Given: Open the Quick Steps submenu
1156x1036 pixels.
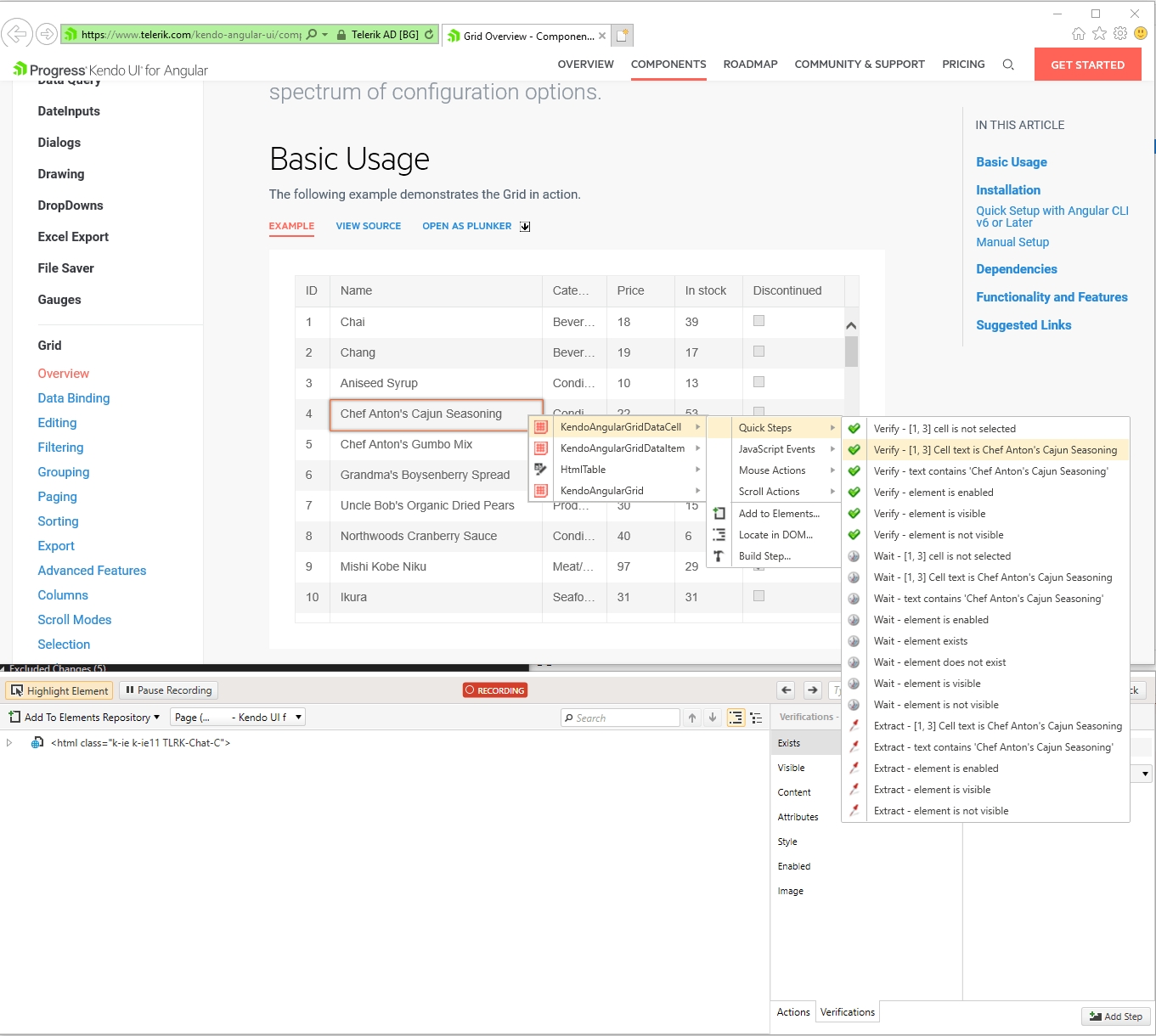Looking at the screenshot, I should pyautogui.click(x=774, y=428).
